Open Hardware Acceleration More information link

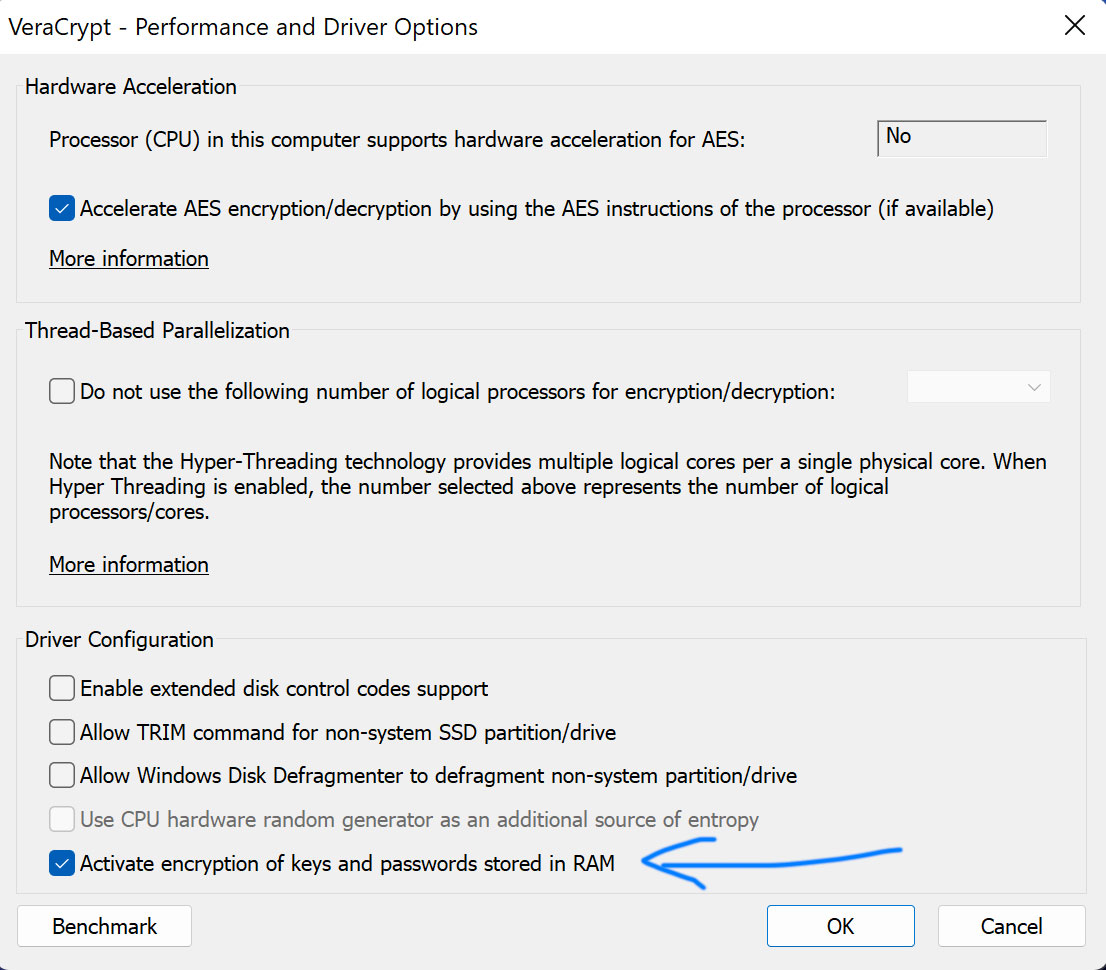(x=128, y=259)
